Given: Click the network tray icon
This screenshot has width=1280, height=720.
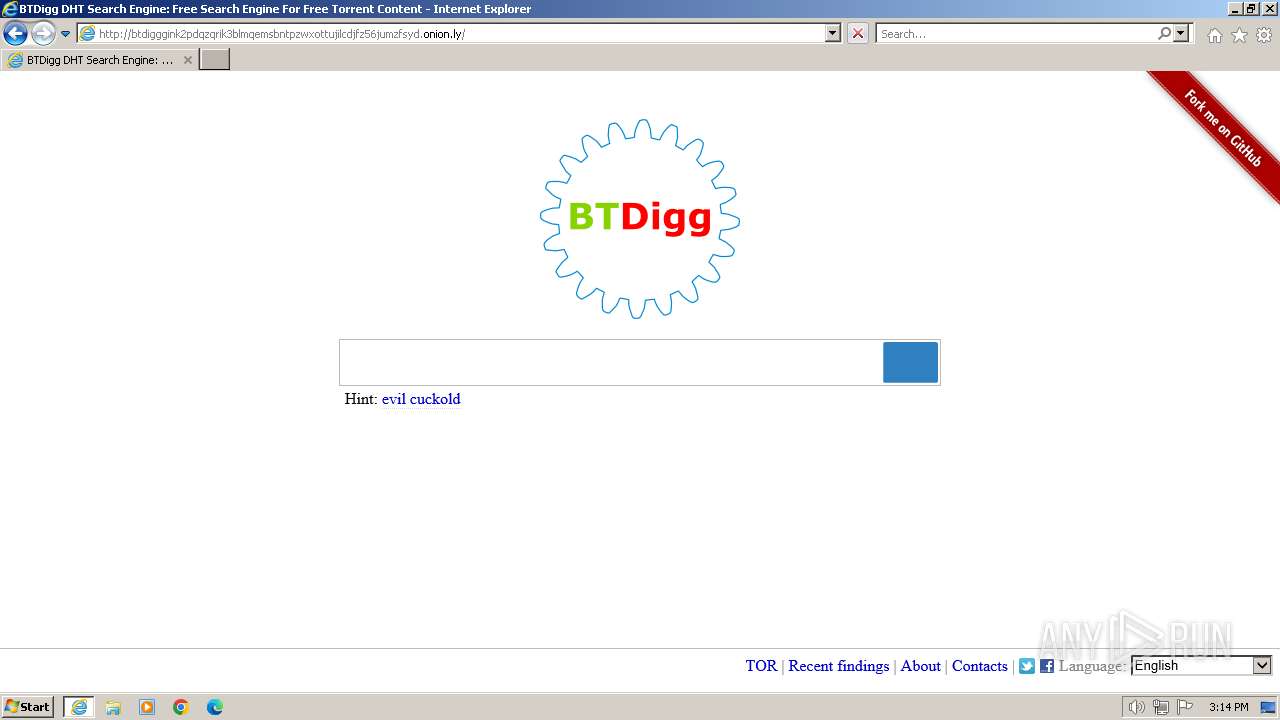Looking at the screenshot, I should (x=1161, y=707).
